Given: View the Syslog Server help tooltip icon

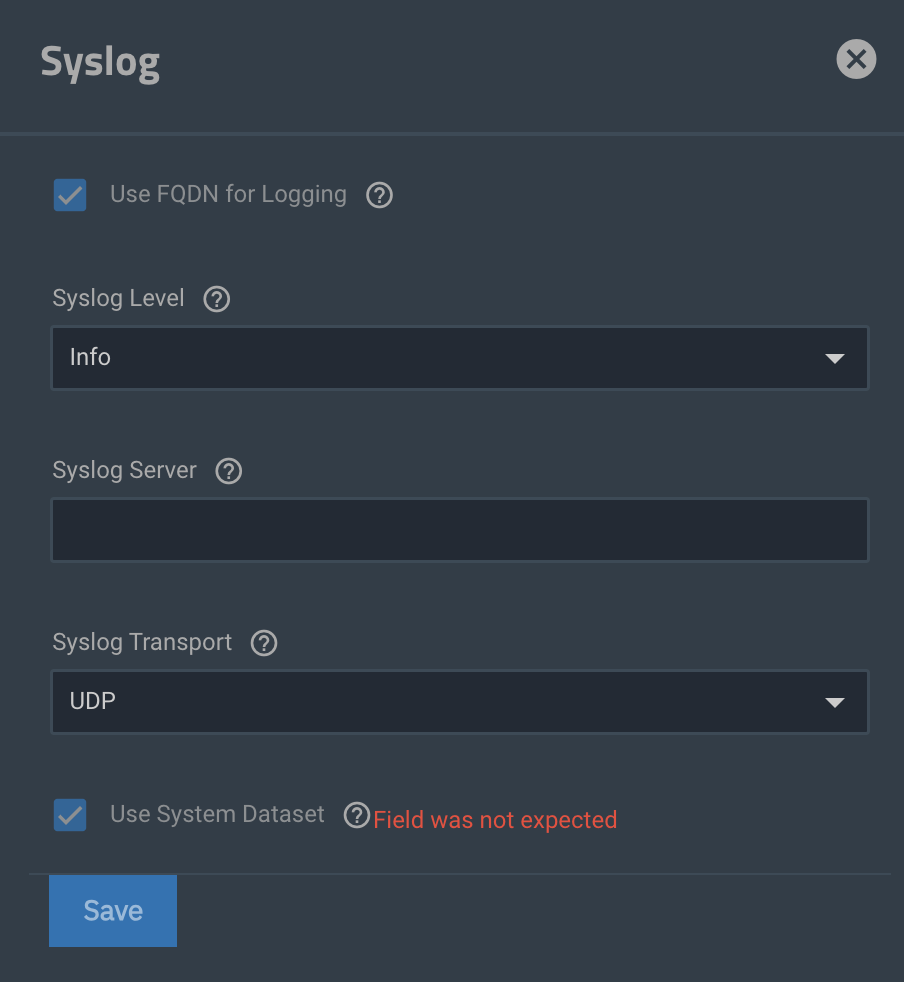Looking at the screenshot, I should (x=229, y=471).
